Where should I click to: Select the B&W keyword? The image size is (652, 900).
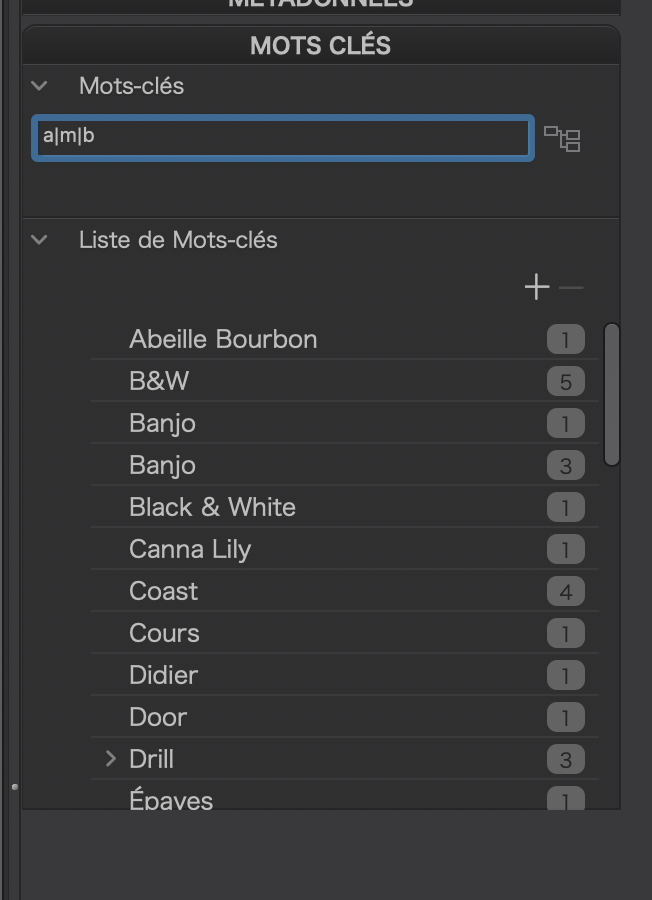click(x=159, y=381)
